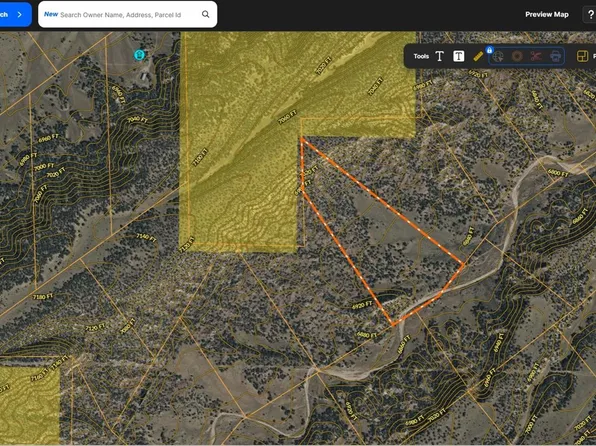Expand the blue button with chevron arrow

tap(15, 14)
